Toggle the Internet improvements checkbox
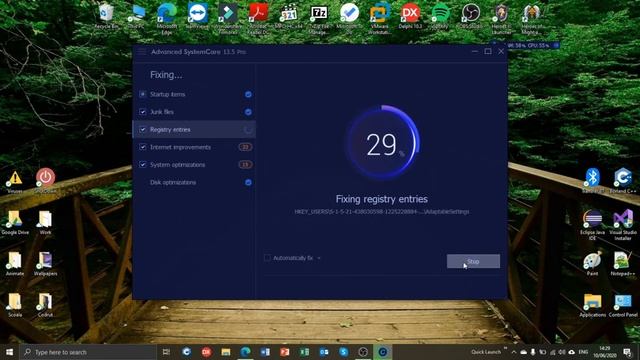This screenshot has height=360, width=640. 142,147
